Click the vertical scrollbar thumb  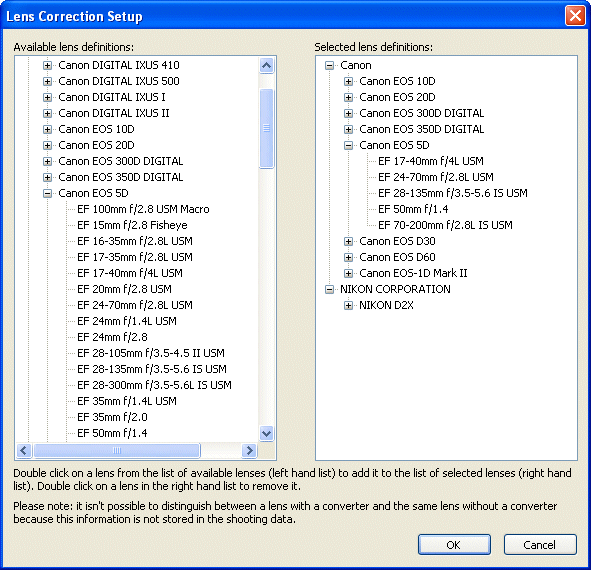[x=266, y=129]
